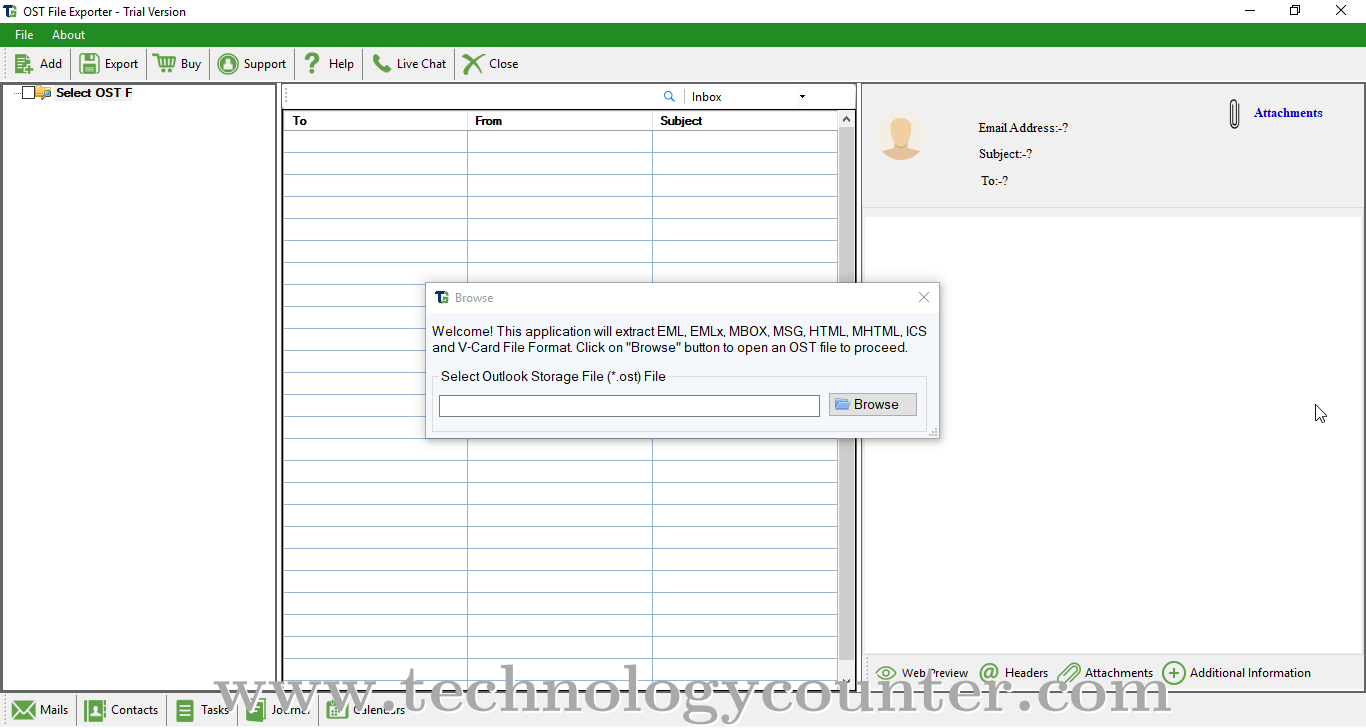Switch to the Web Preview tab

(922, 673)
